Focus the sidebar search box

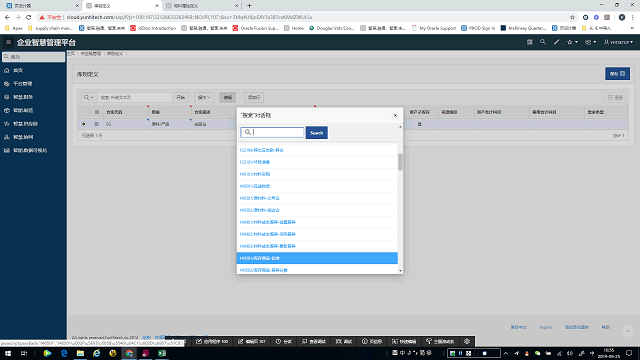33,57
